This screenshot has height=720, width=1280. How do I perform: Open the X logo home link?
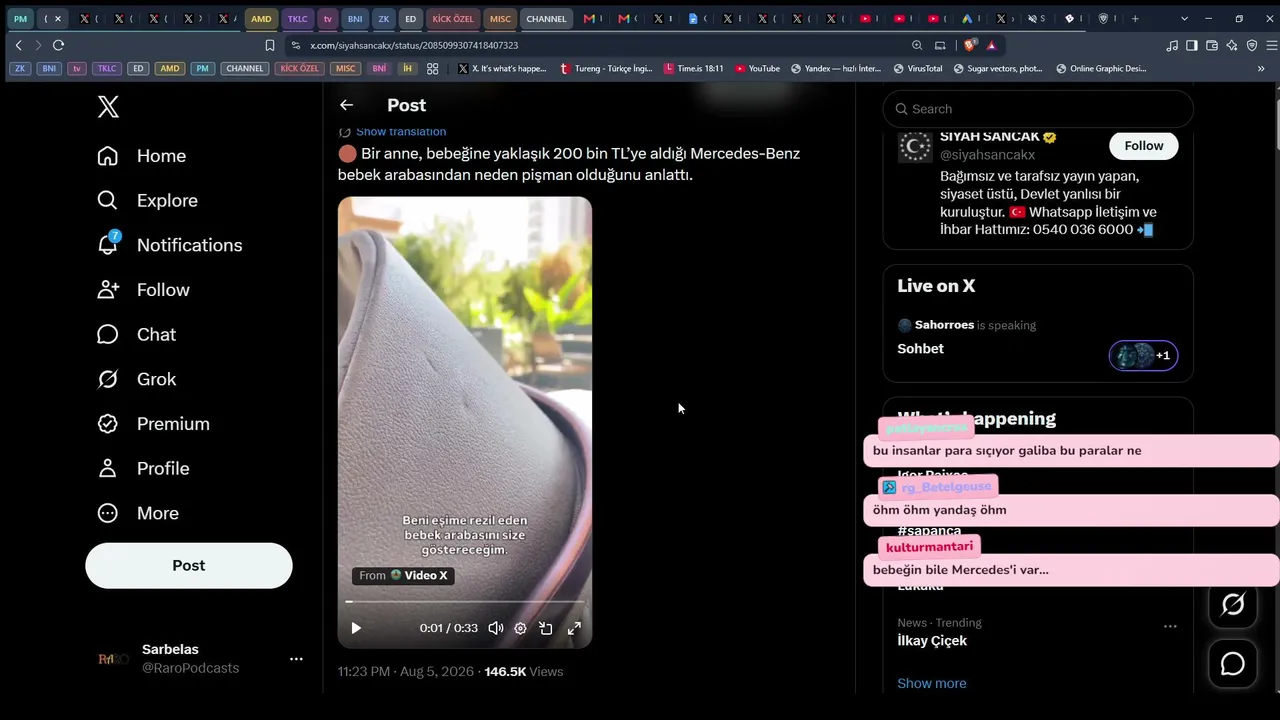click(108, 107)
